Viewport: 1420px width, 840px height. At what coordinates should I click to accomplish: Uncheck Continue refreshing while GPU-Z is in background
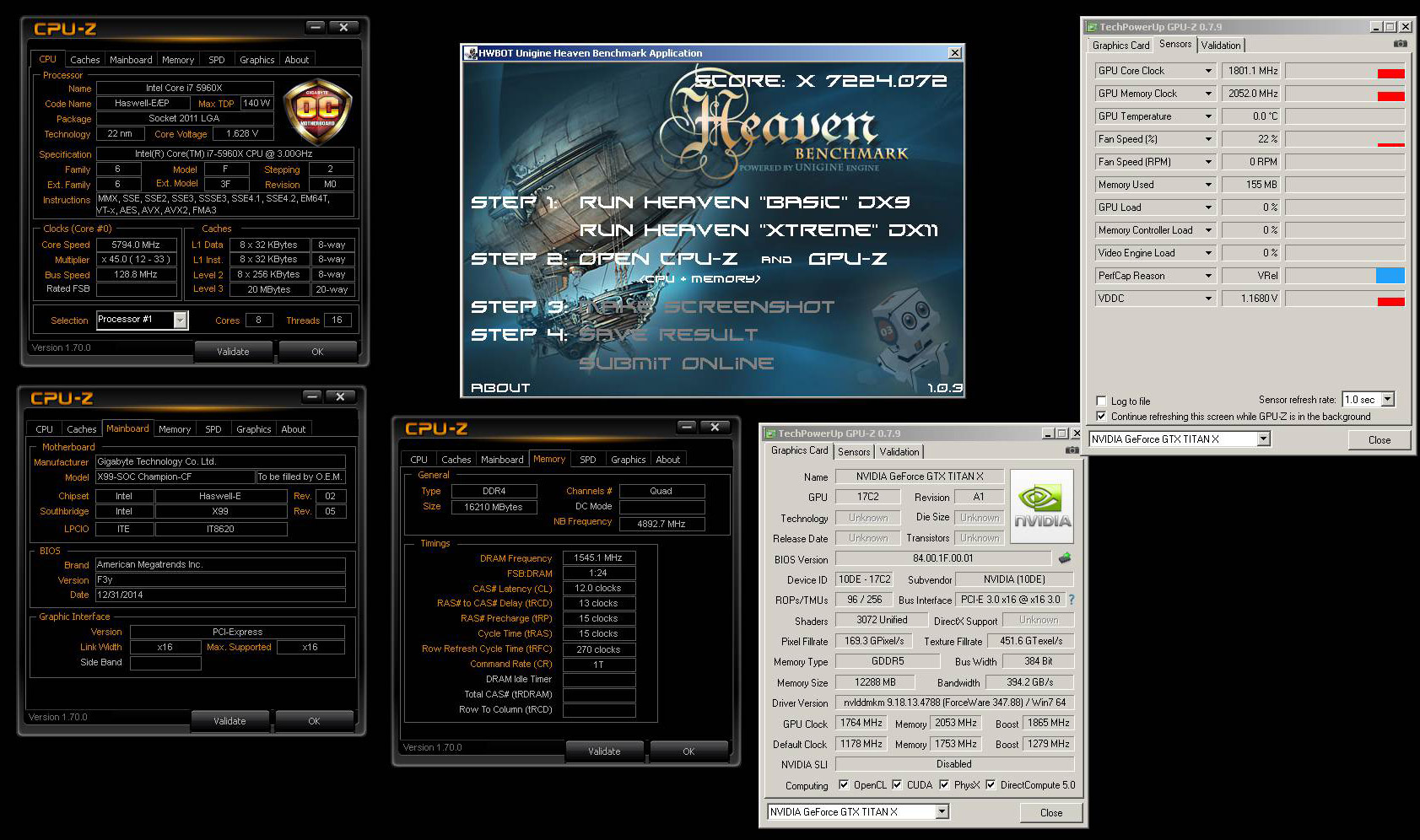pos(1101,416)
